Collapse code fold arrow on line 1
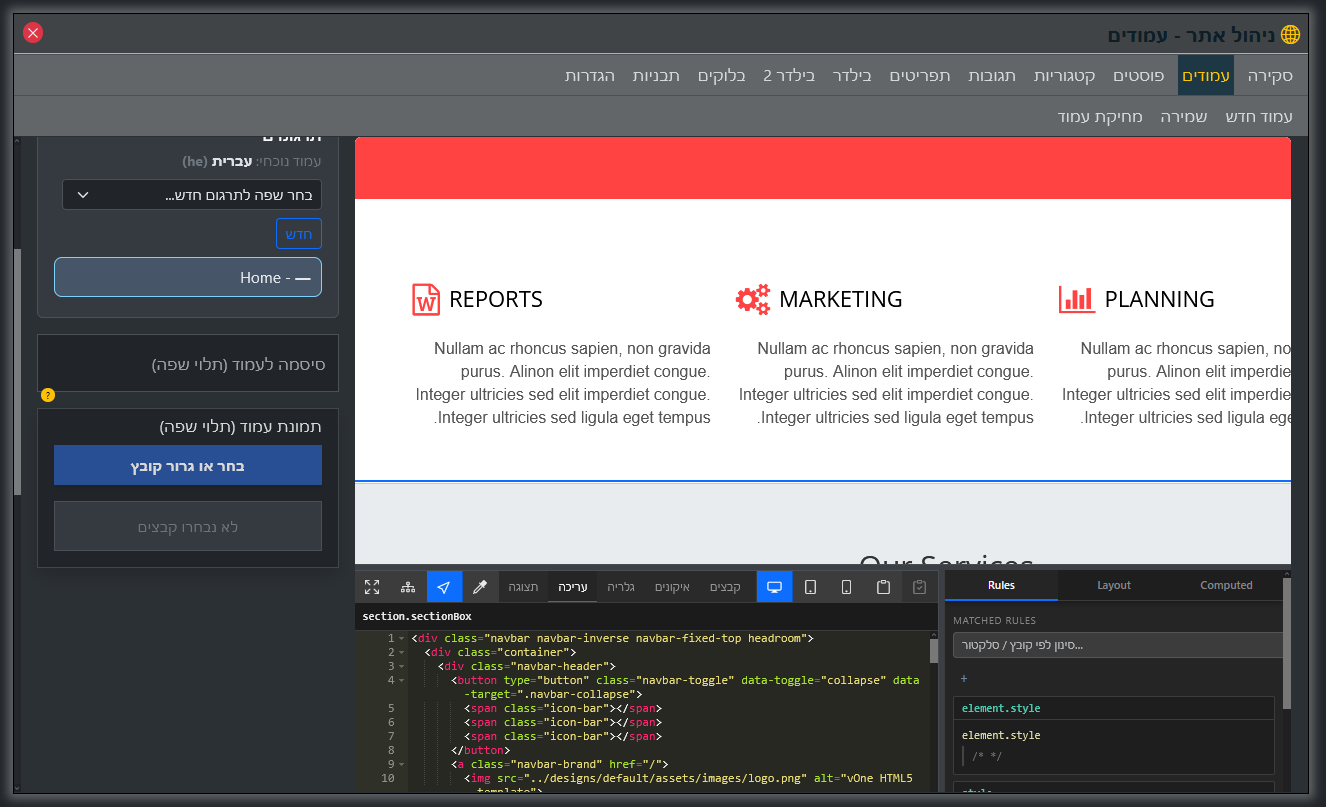 pos(401,638)
